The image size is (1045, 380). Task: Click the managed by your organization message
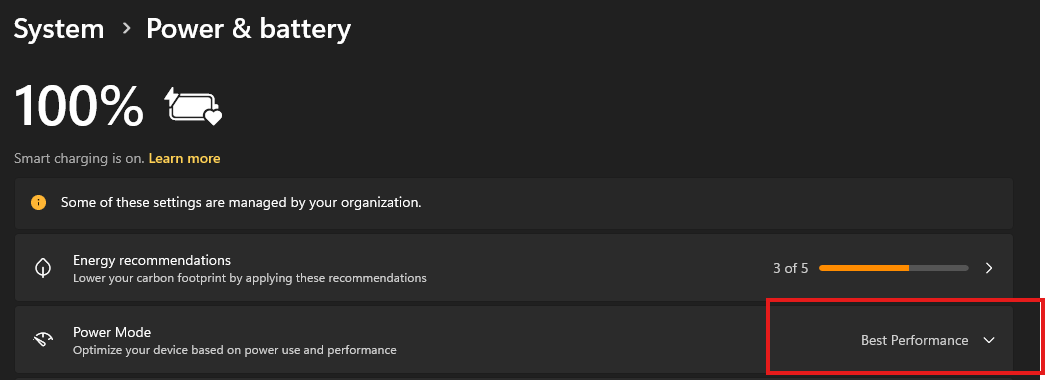point(241,202)
